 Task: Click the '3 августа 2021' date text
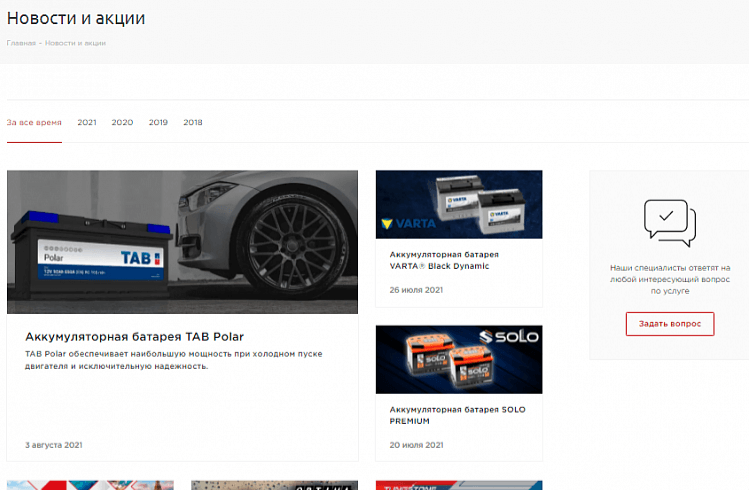pyautogui.click(x=54, y=445)
